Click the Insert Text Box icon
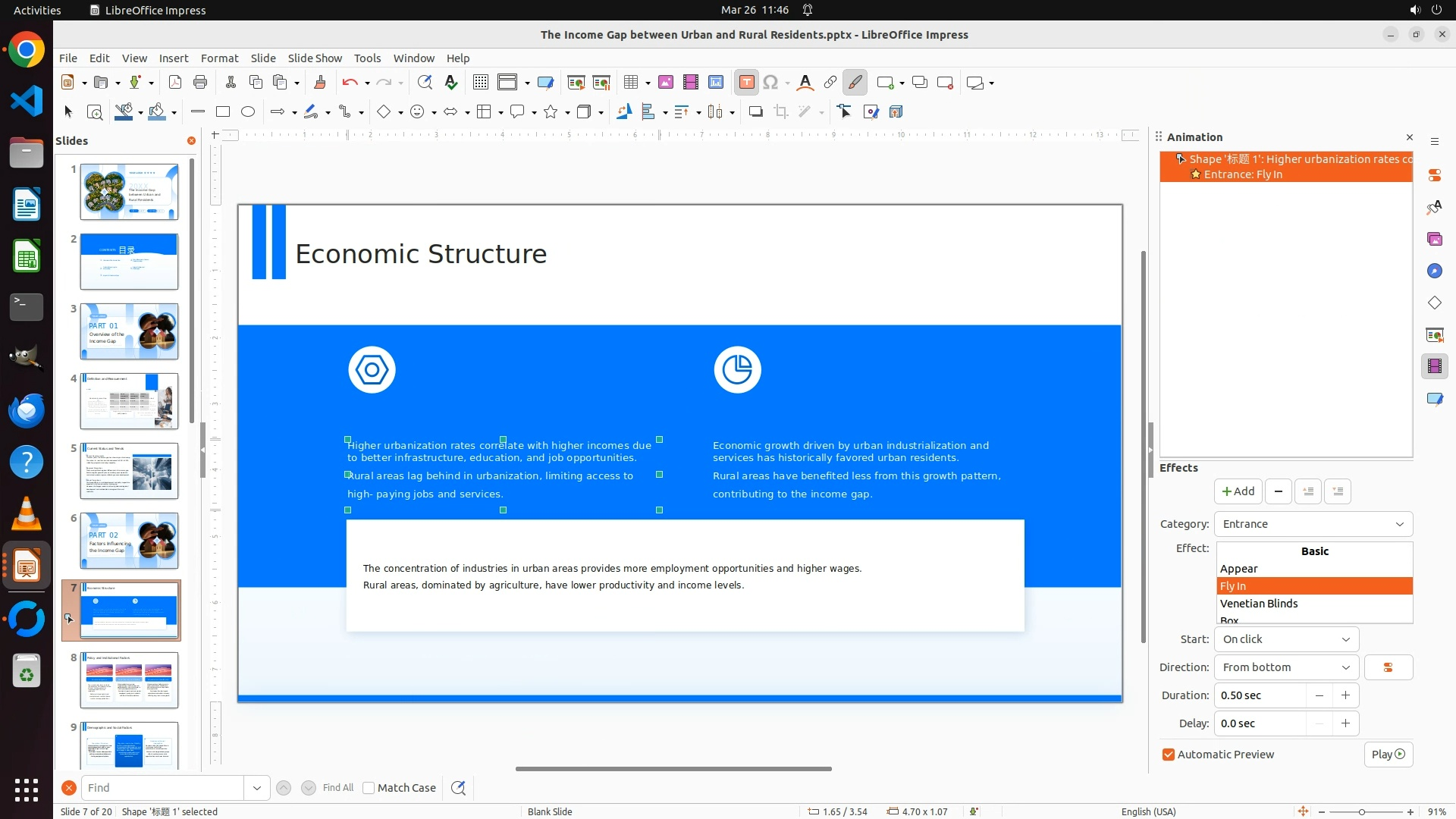 pyautogui.click(x=746, y=83)
